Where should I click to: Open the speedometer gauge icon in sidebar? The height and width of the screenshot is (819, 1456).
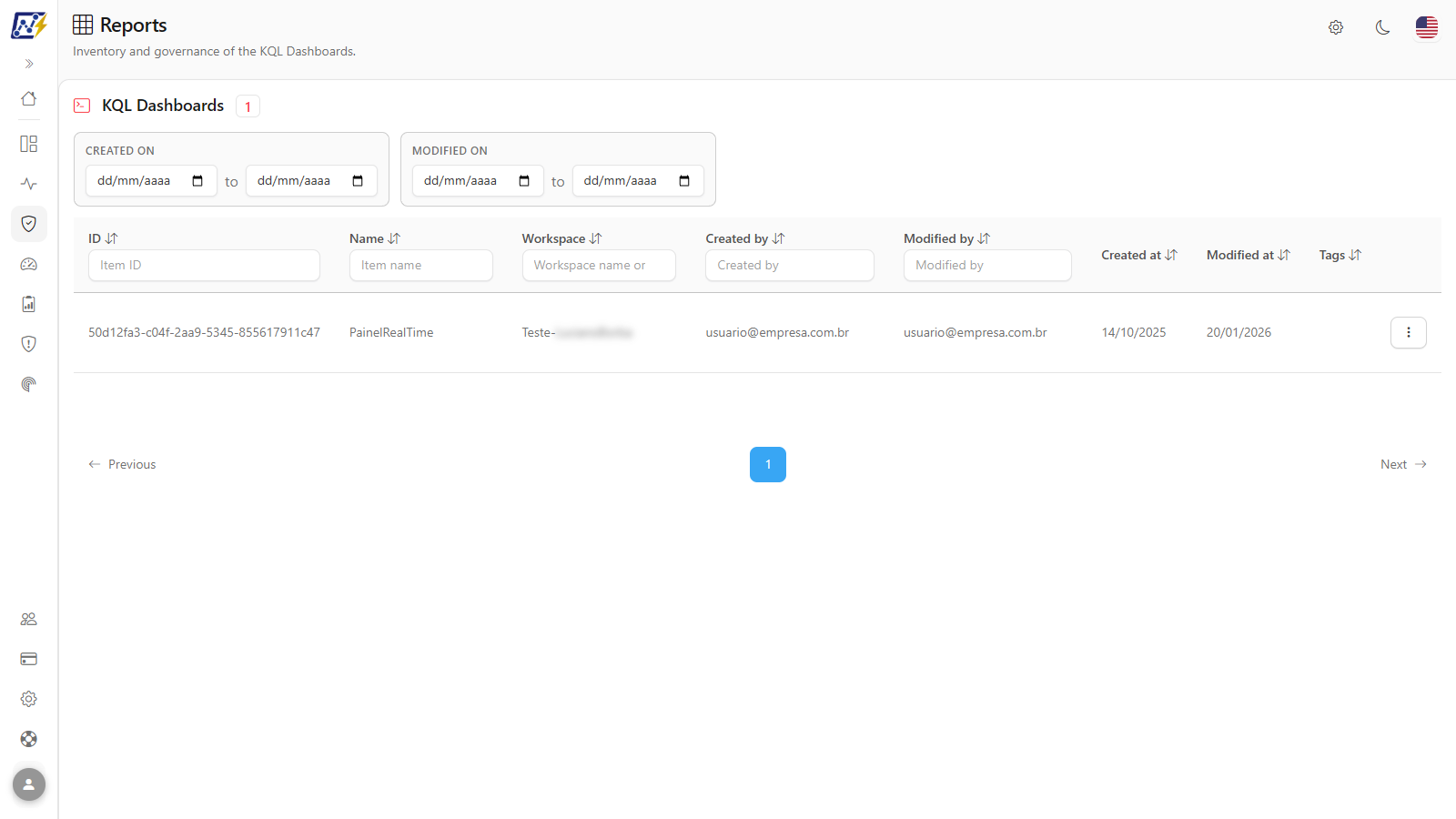click(29, 264)
